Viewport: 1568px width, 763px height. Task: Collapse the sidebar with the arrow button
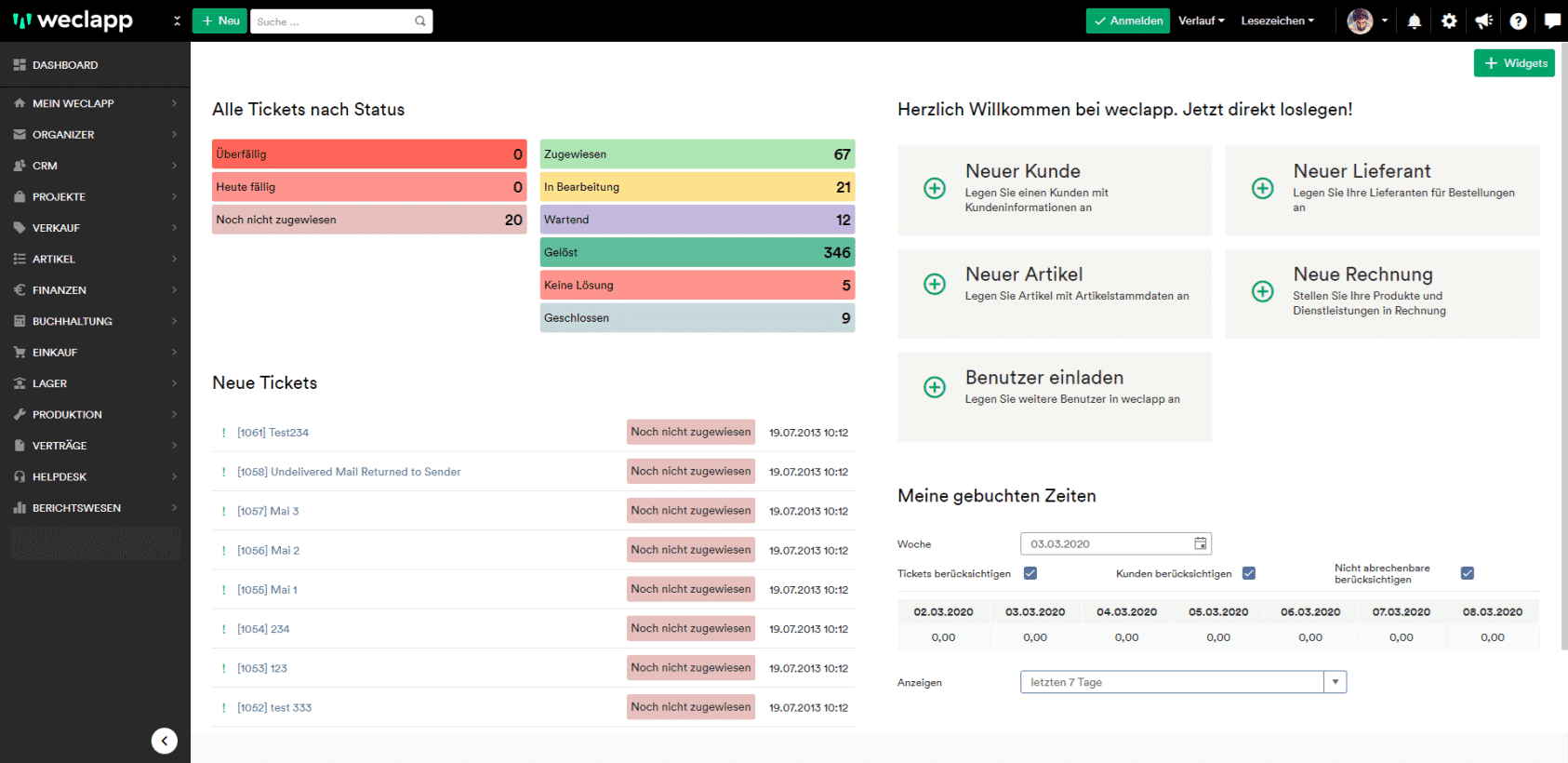(165, 741)
